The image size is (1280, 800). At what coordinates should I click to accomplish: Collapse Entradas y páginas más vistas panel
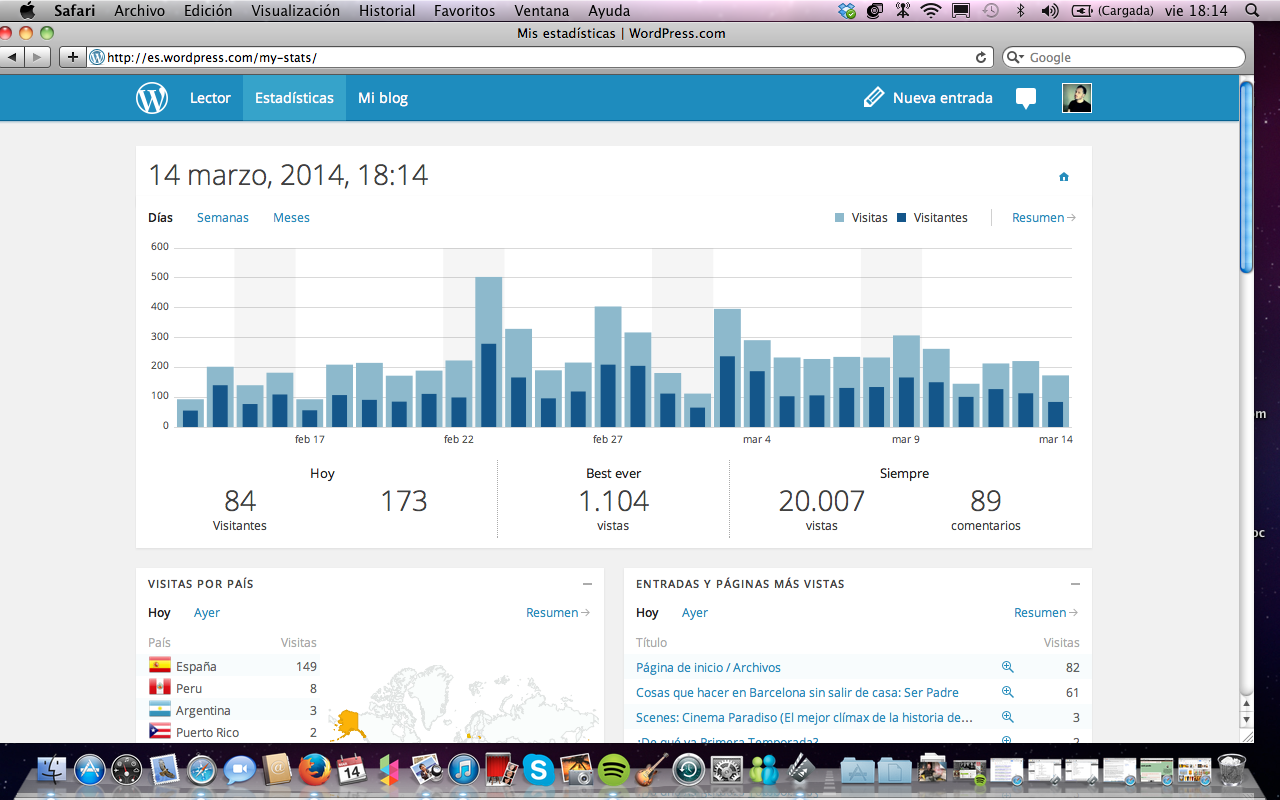coord(1075,584)
